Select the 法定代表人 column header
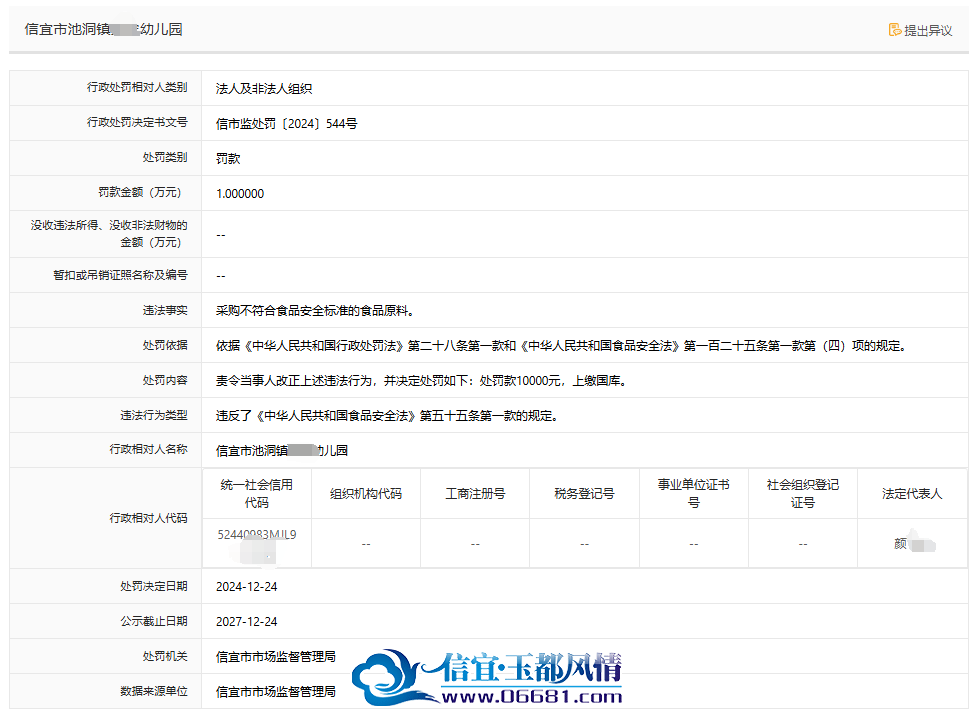 pyautogui.click(x=913, y=493)
